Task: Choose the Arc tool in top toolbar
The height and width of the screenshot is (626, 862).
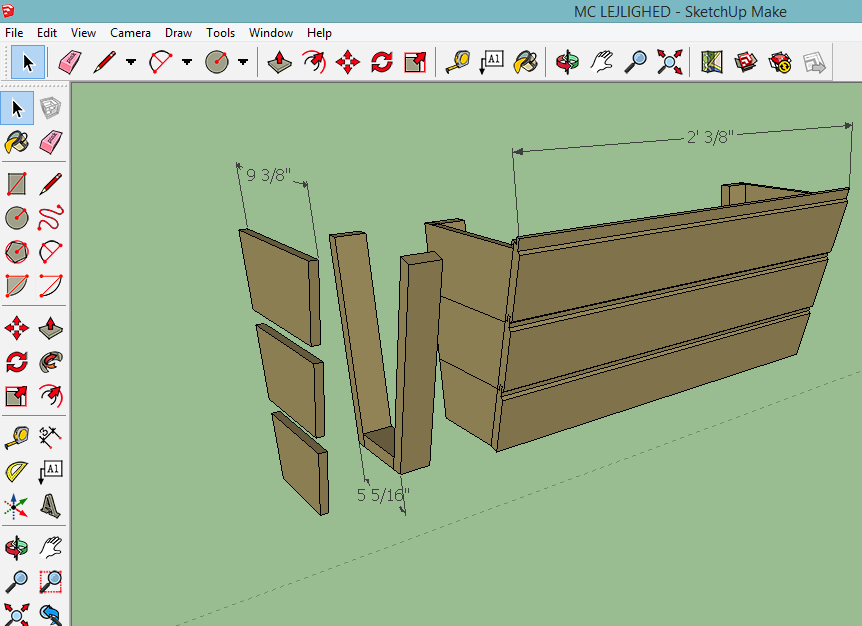Action: tap(161, 62)
